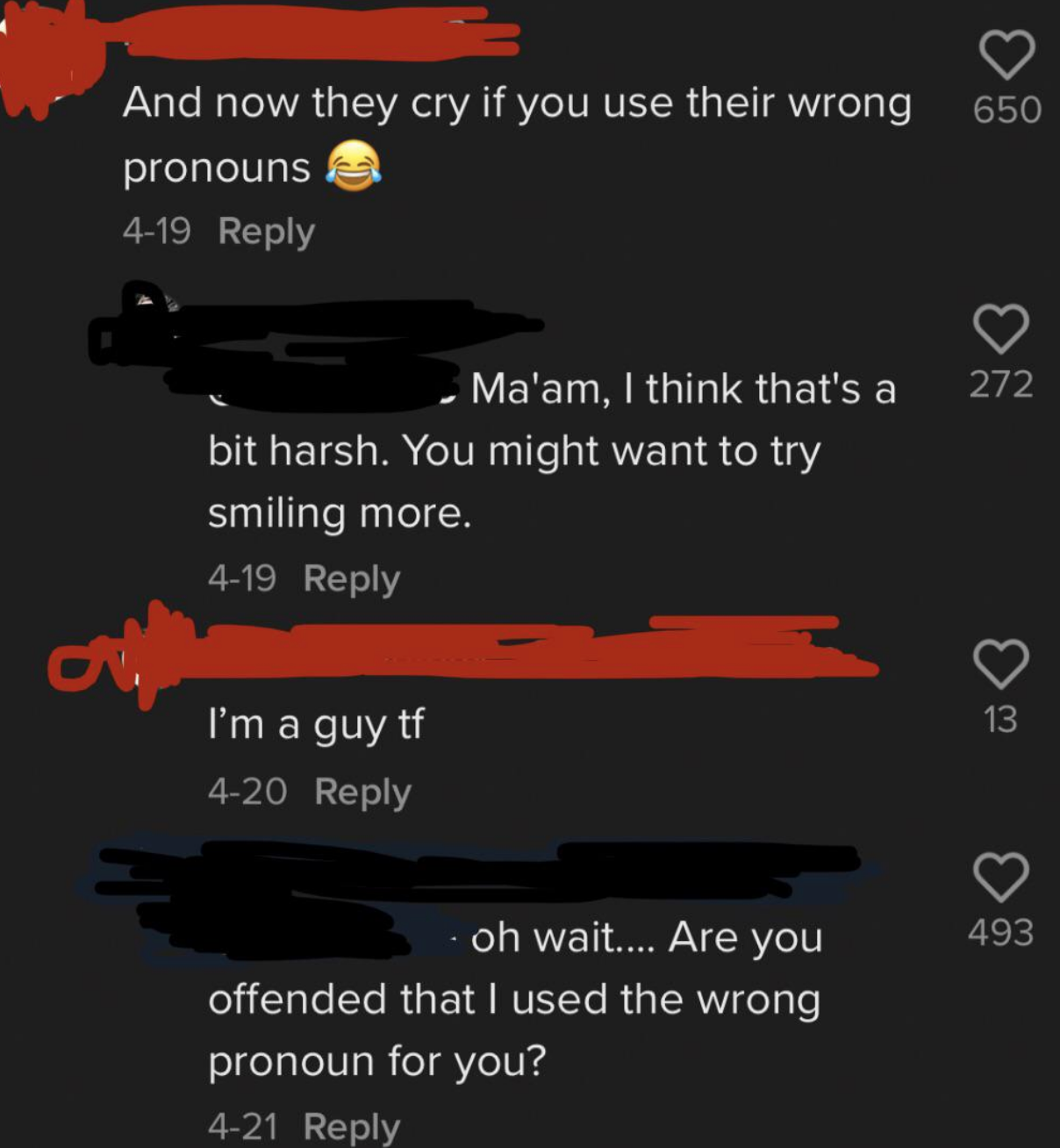This screenshot has width=1060, height=1148.
Task: Click Reply next to the 4-21 date
Action: [x=351, y=1127]
